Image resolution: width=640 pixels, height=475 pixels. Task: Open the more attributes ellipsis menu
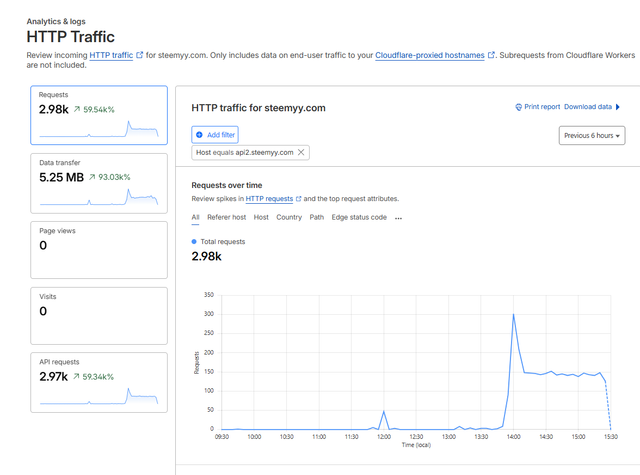[x=398, y=217]
